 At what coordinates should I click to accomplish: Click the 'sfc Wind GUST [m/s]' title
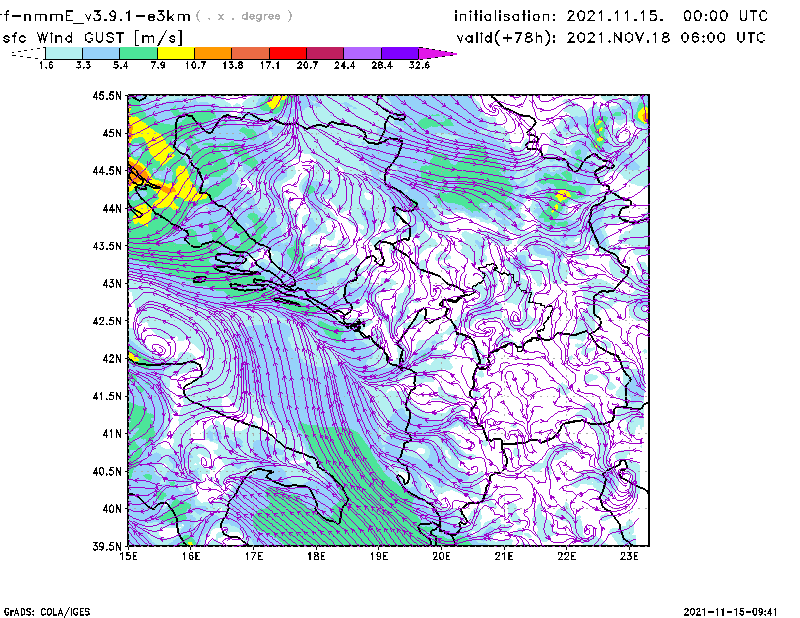92,38
